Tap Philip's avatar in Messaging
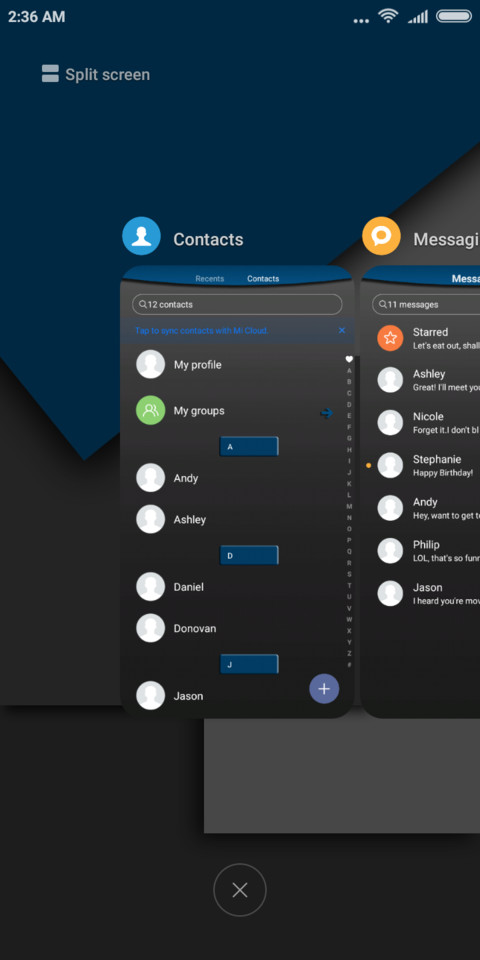Image resolution: width=480 pixels, height=960 pixels. pyautogui.click(x=390, y=550)
